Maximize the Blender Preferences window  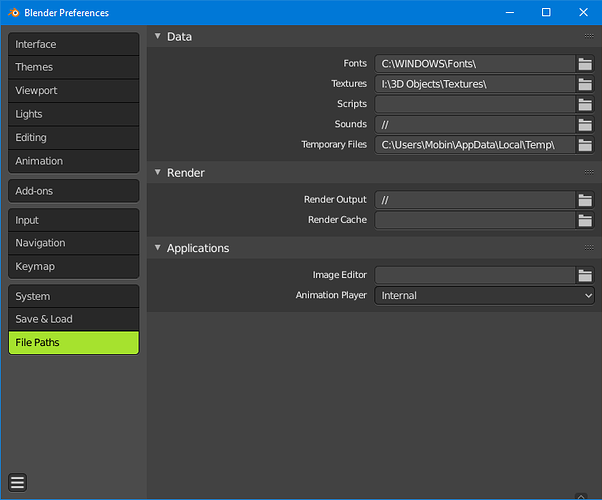546,13
